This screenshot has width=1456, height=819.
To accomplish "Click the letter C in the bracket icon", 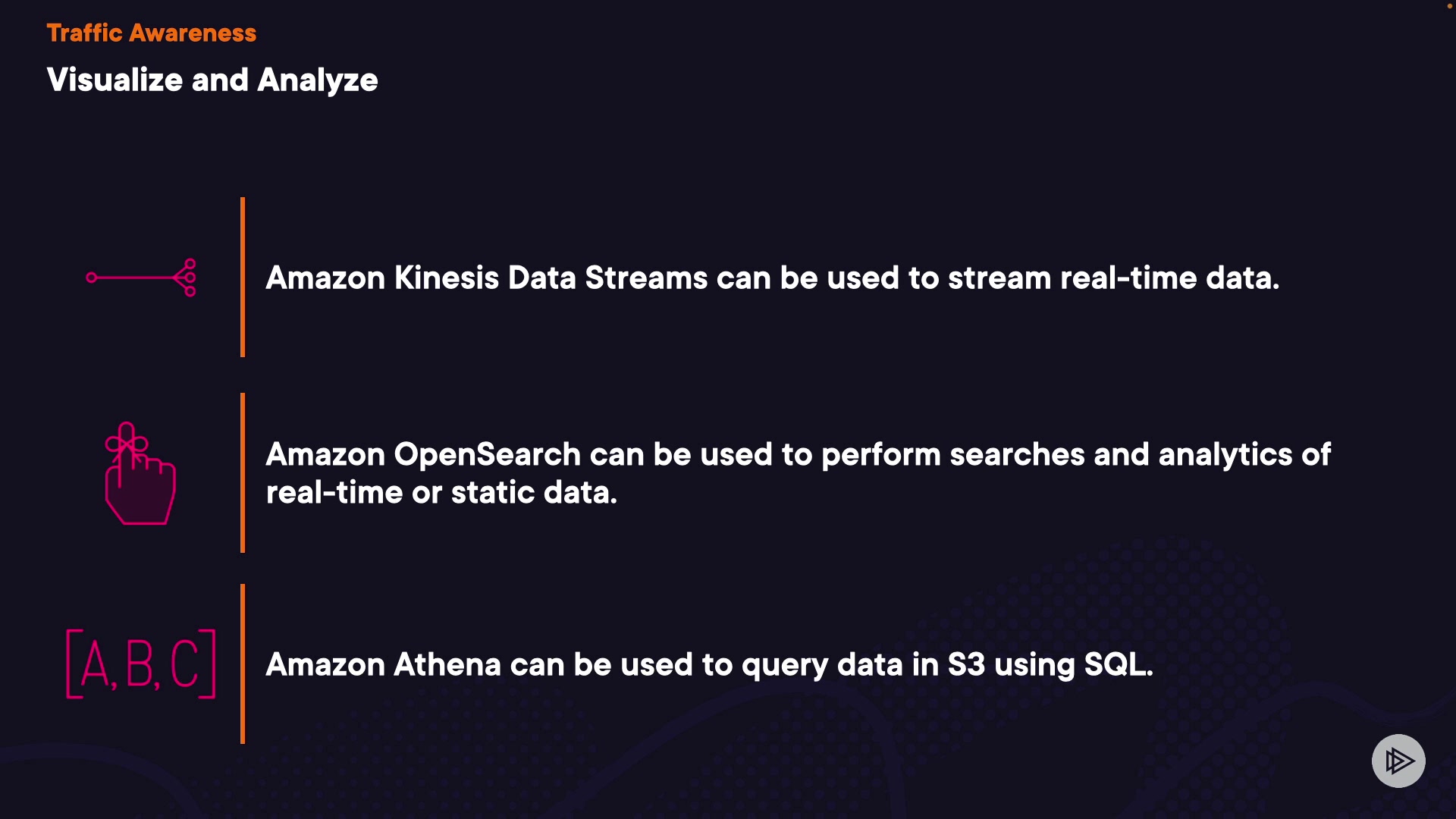I will tap(185, 664).
